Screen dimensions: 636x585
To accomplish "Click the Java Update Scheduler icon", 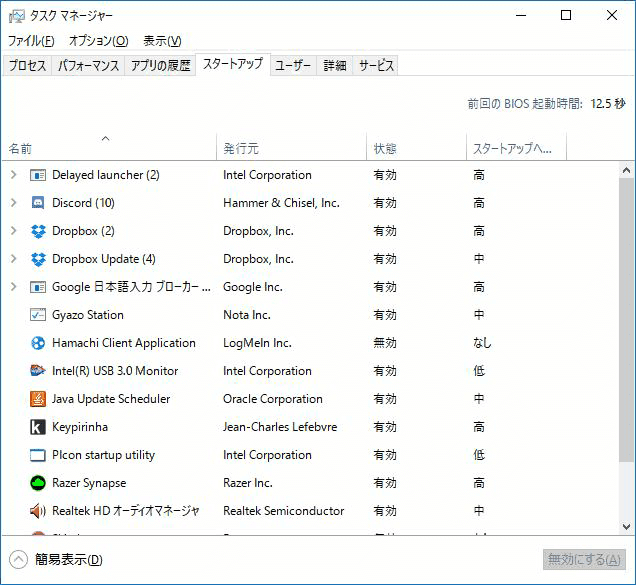I will tap(38, 399).
